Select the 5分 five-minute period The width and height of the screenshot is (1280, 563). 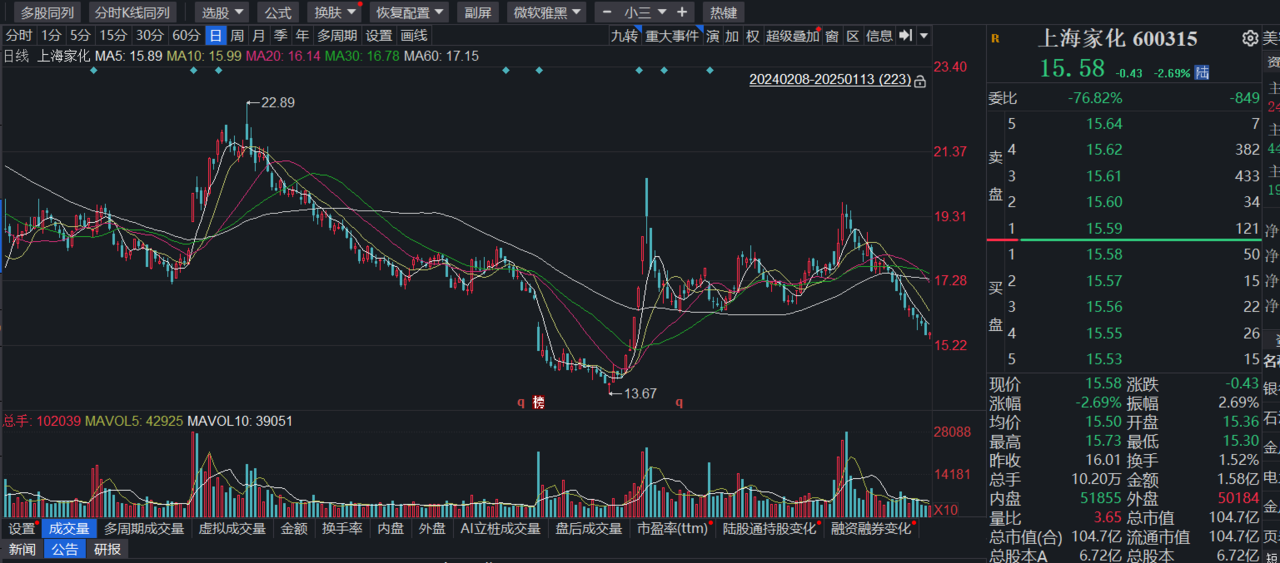coord(81,36)
